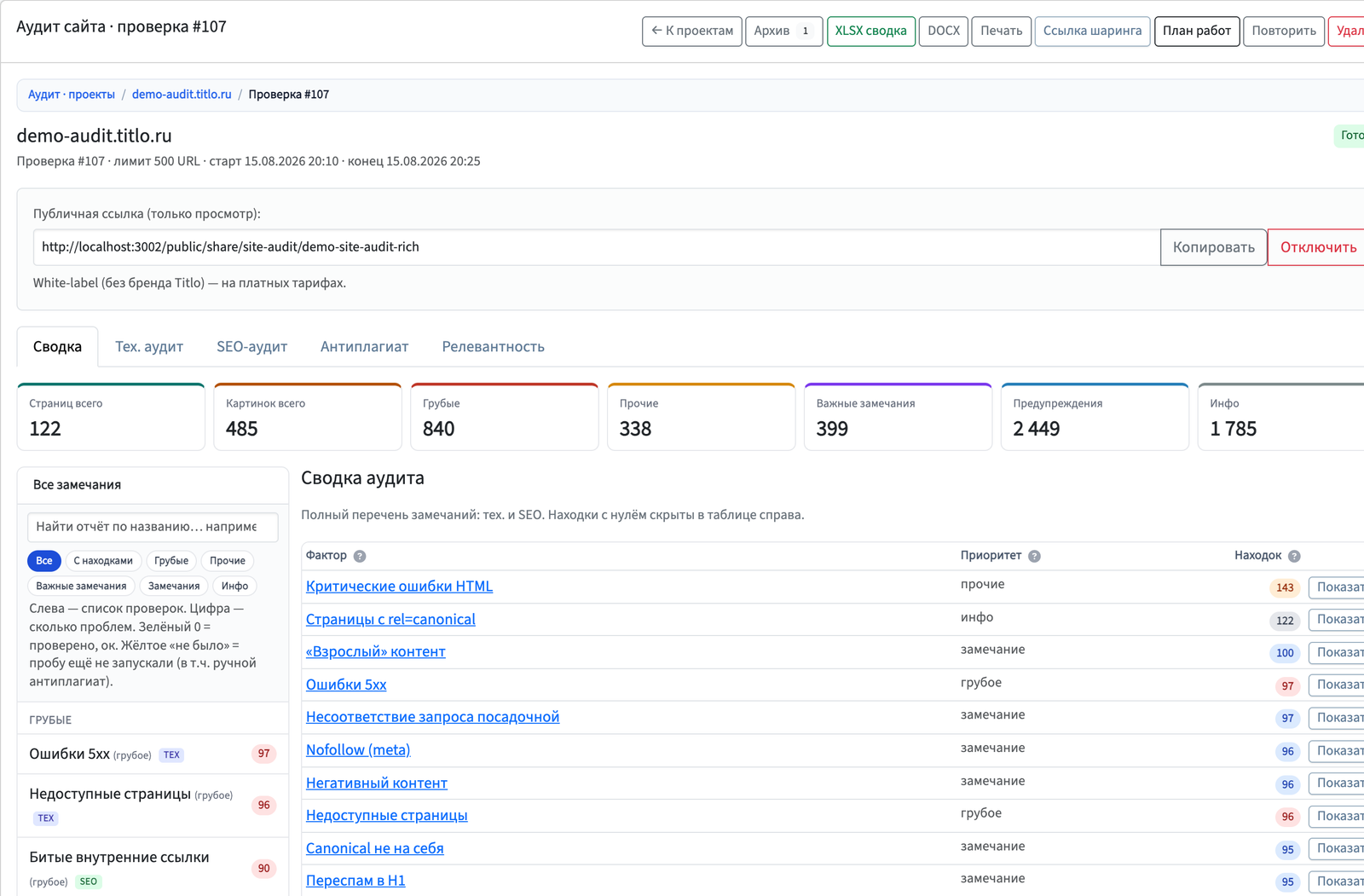Select the Все filter pill

(x=44, y=560)
